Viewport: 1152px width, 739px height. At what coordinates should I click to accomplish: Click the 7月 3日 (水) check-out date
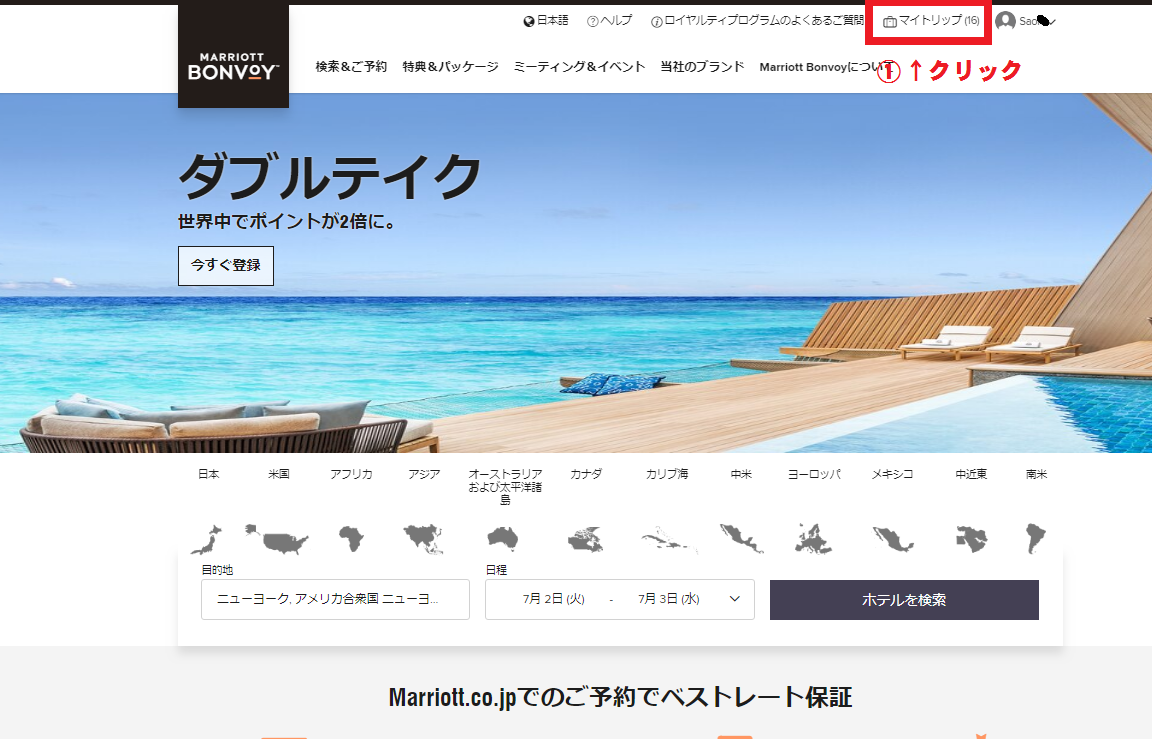point(669,599)
